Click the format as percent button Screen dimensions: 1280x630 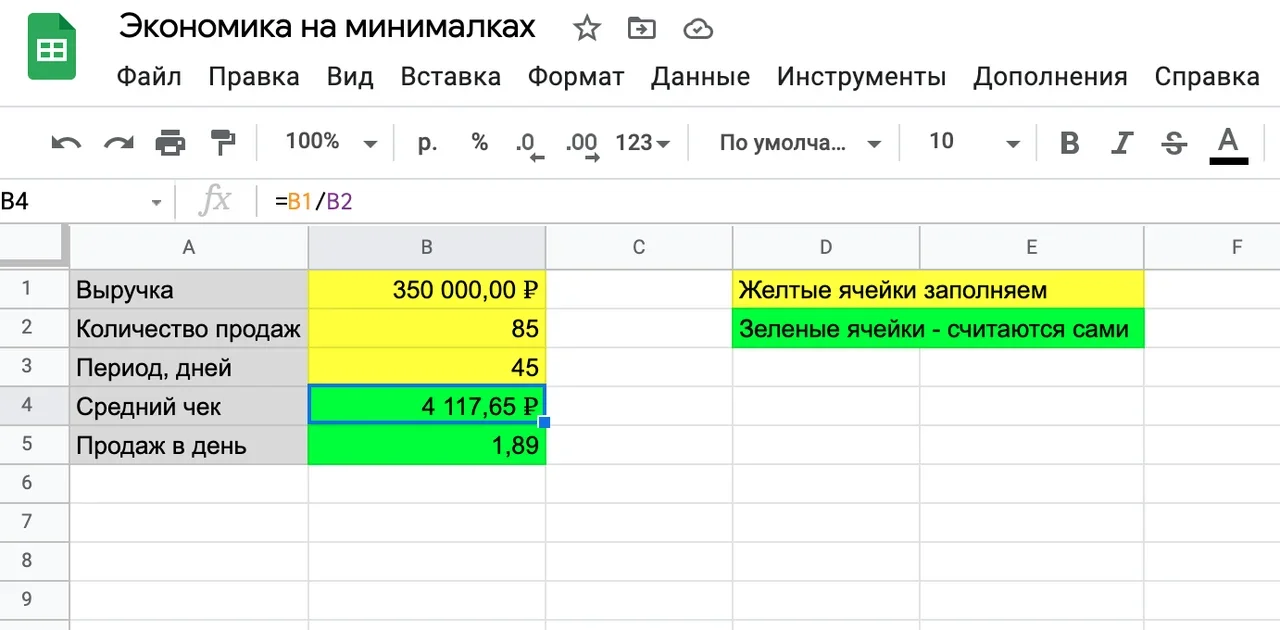click(480, 142)
